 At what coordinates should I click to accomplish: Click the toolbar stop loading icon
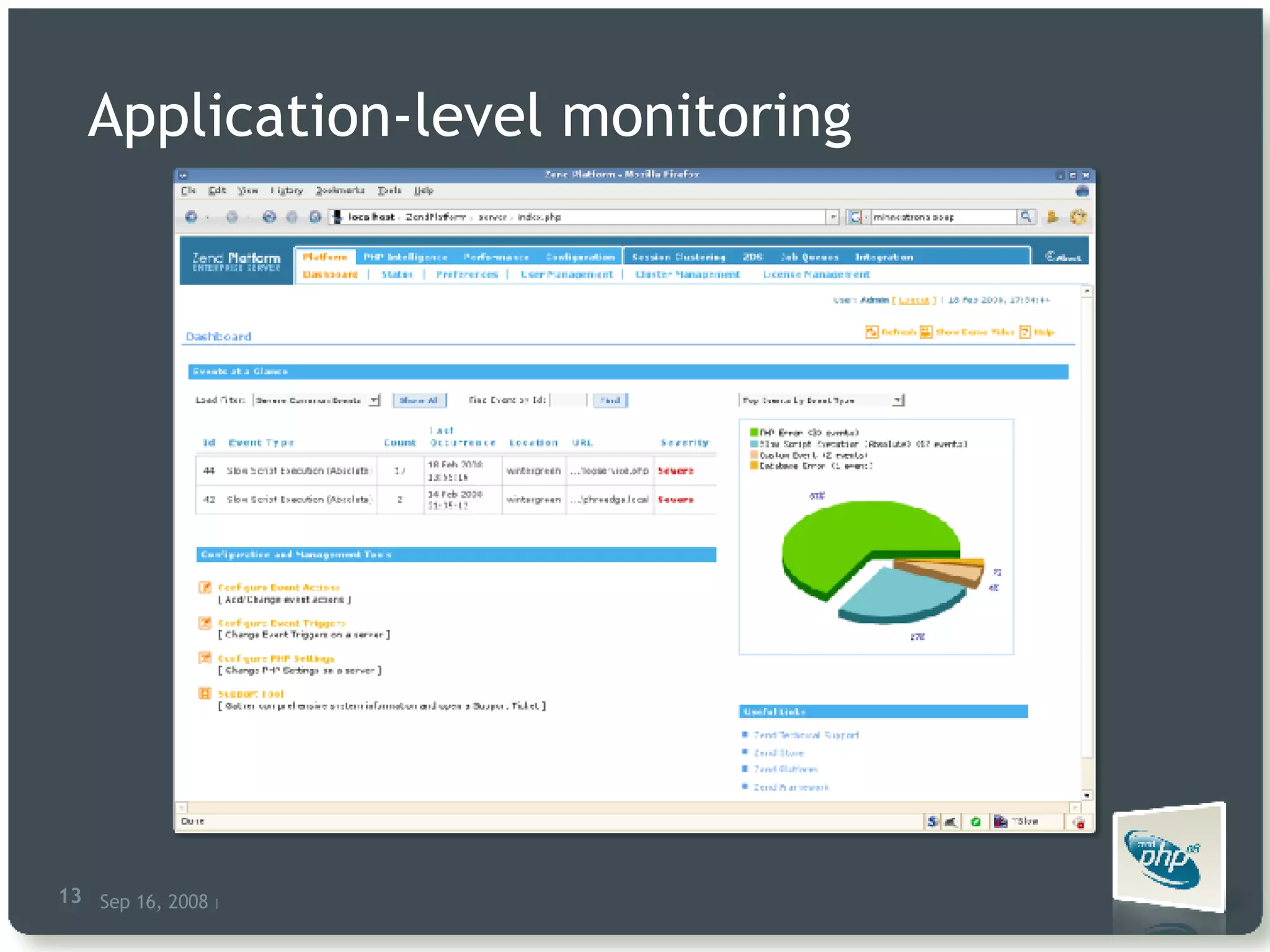click(292, 217)
